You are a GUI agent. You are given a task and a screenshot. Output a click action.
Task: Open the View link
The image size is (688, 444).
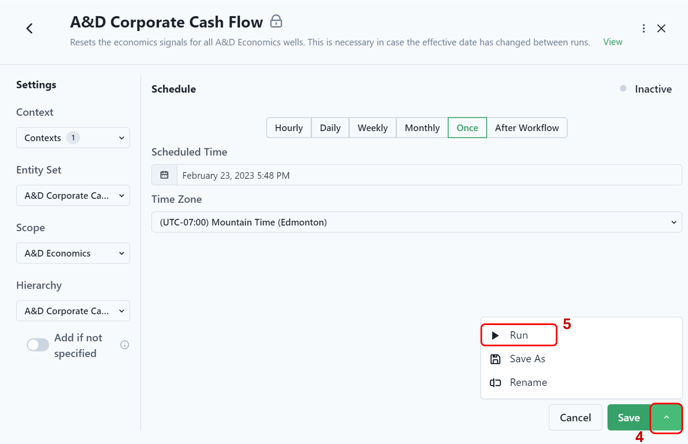tap(613, 42)
